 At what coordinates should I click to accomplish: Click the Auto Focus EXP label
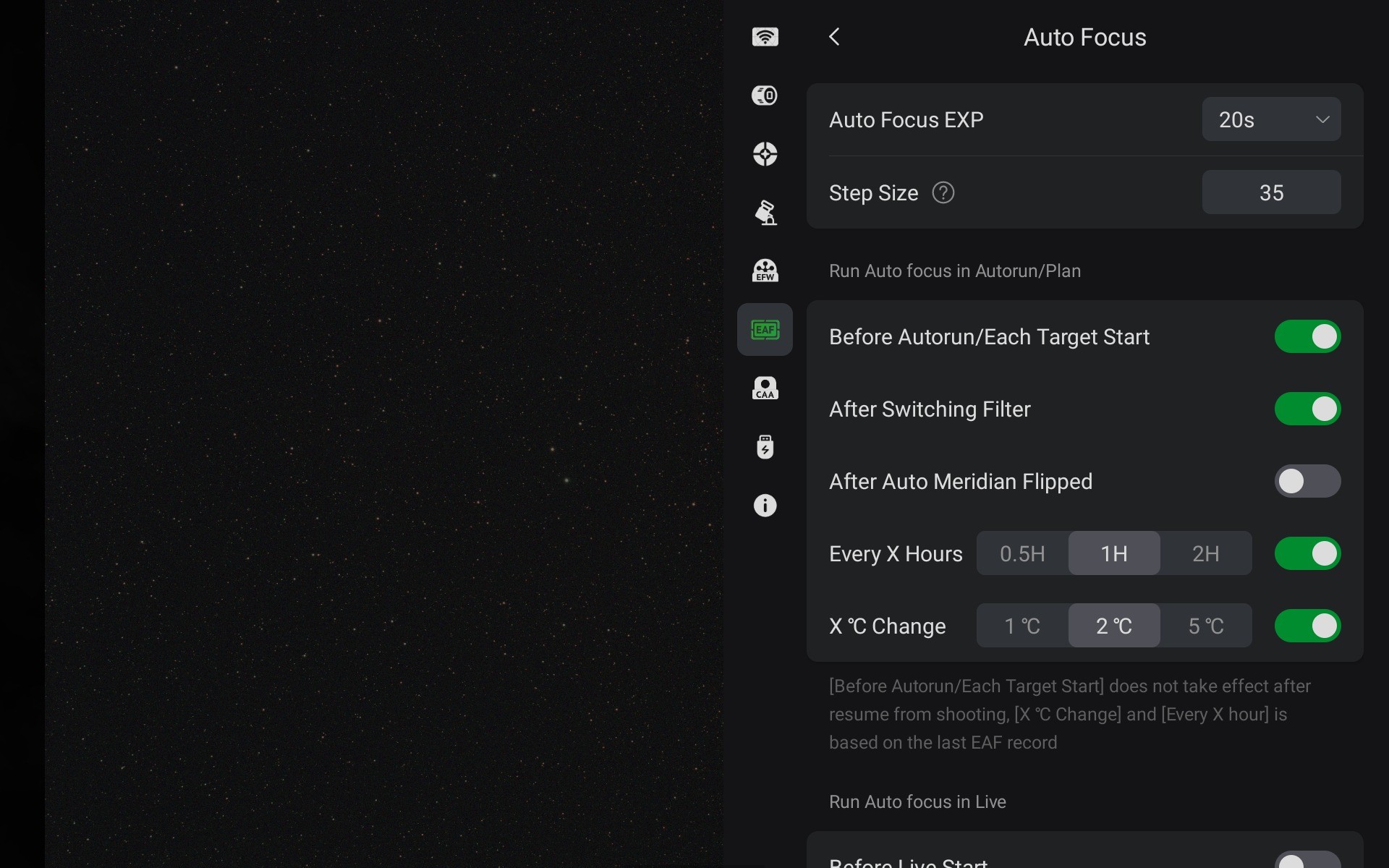pos(906,119)
